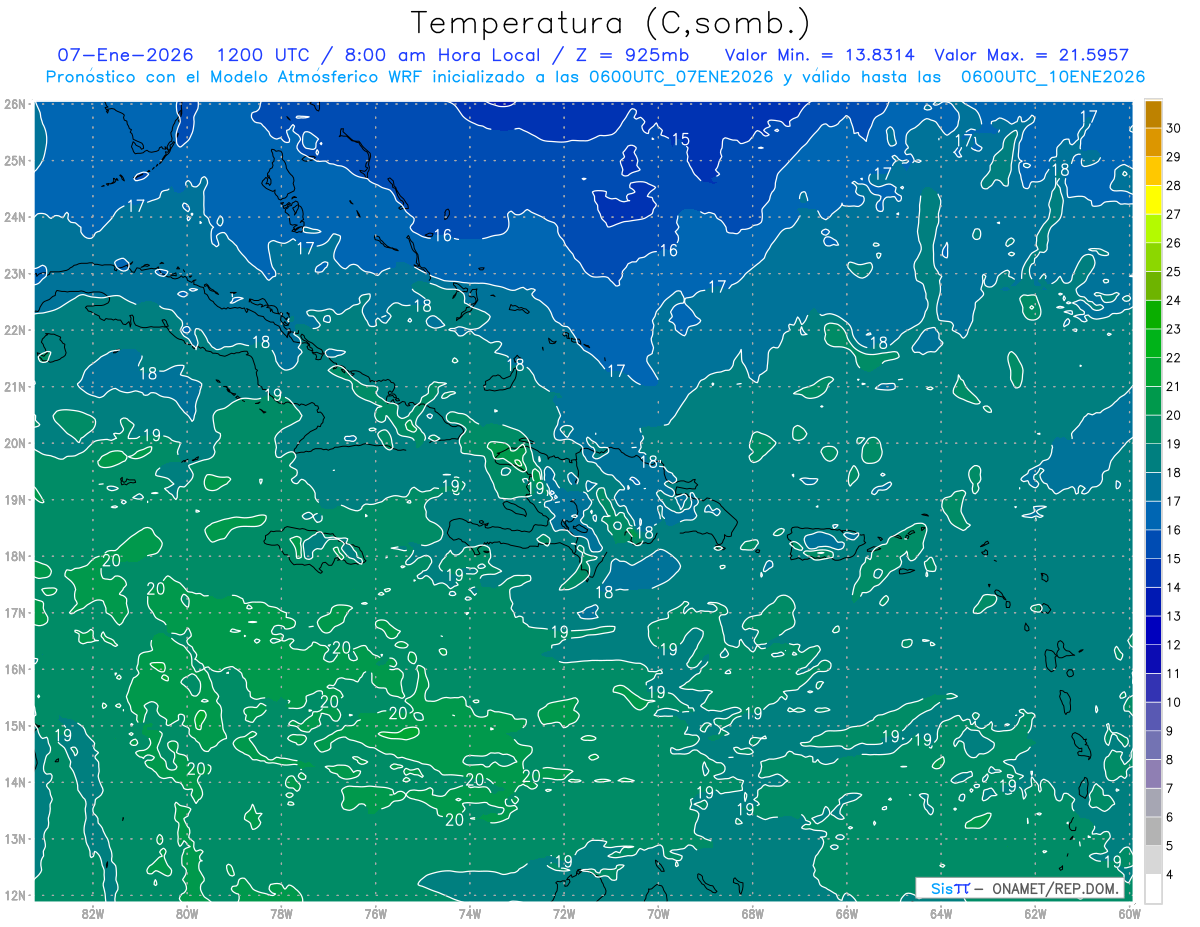
Task: Click the colorbar label '30'
Action: pos(1174,128)
